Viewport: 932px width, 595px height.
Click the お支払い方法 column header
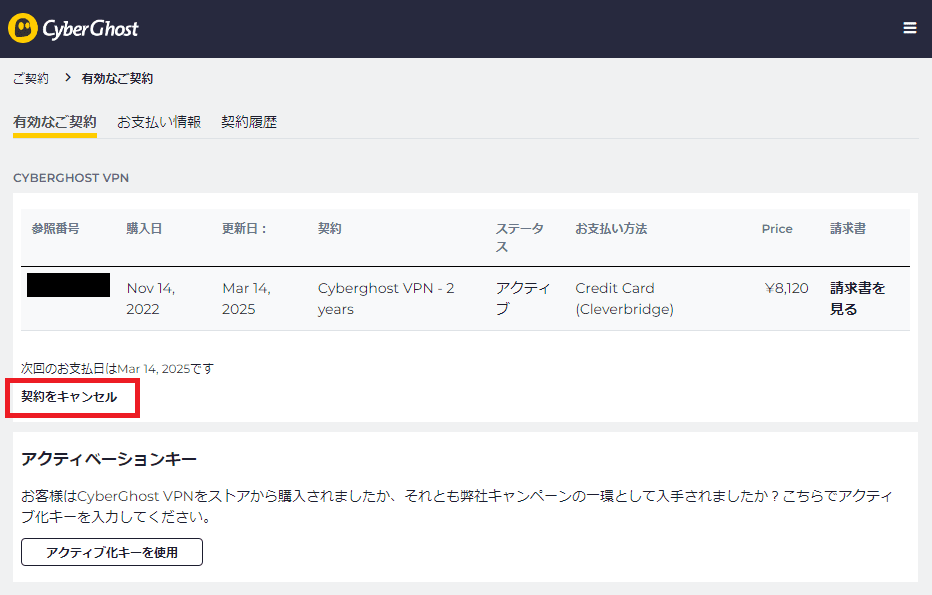coord(611,229)
